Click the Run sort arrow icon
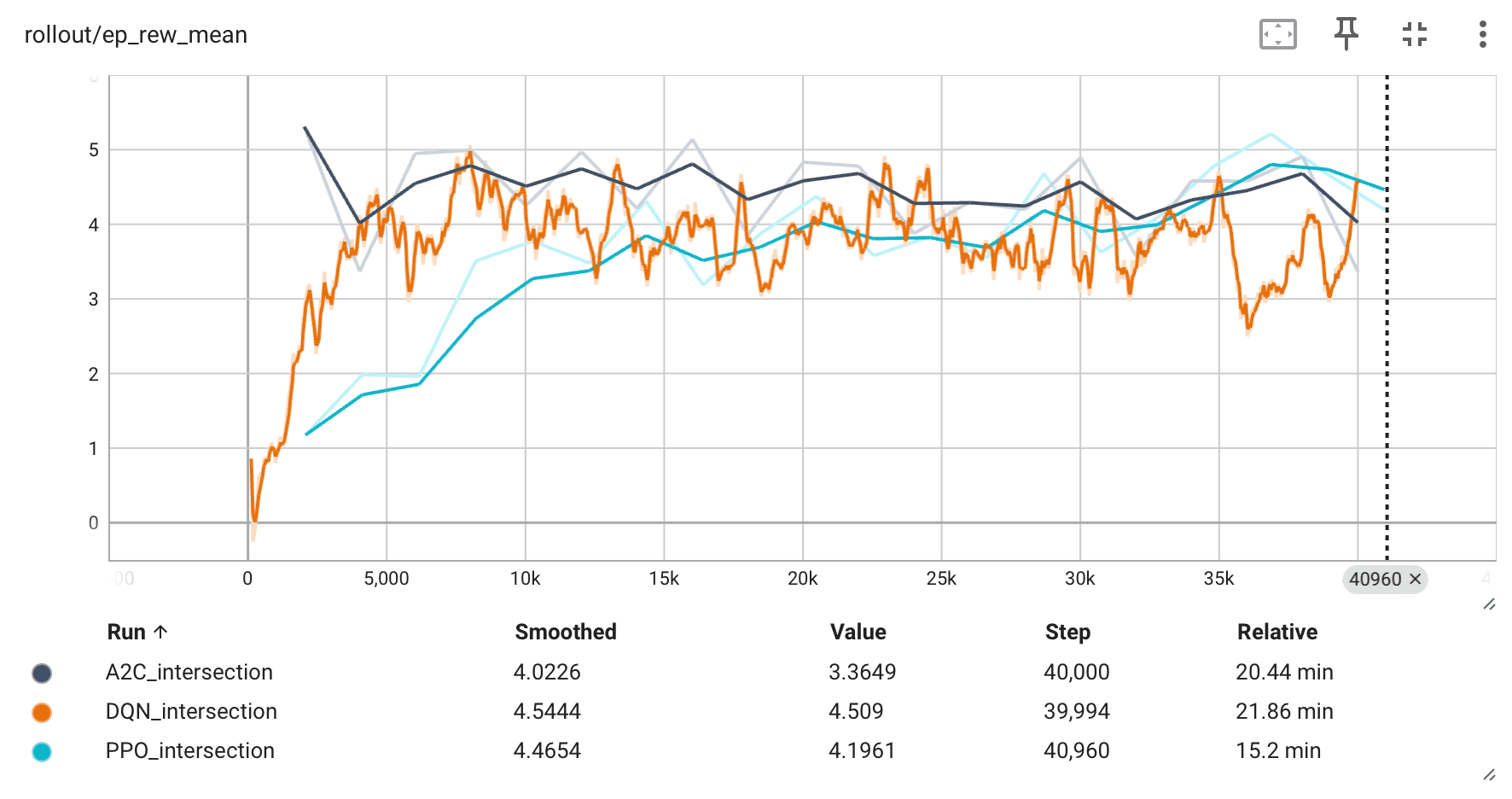Image resolution: width=1512 pixels, height=799 pixels. (160, 632)
